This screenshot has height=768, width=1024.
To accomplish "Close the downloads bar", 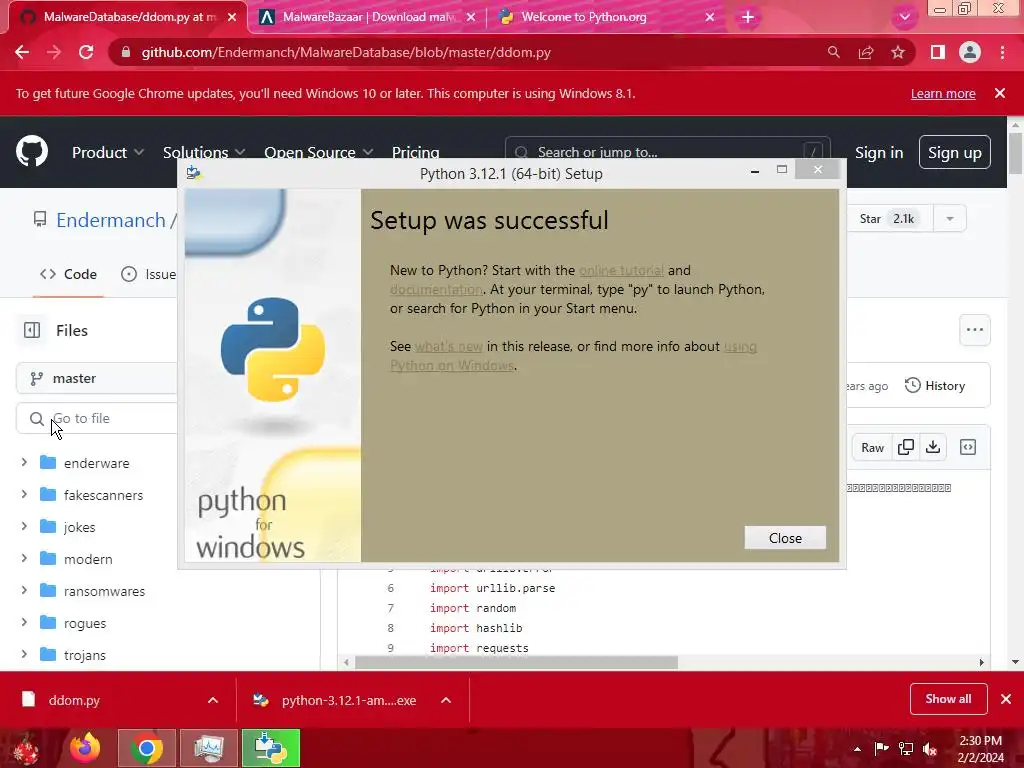I will coord(1006,699).
